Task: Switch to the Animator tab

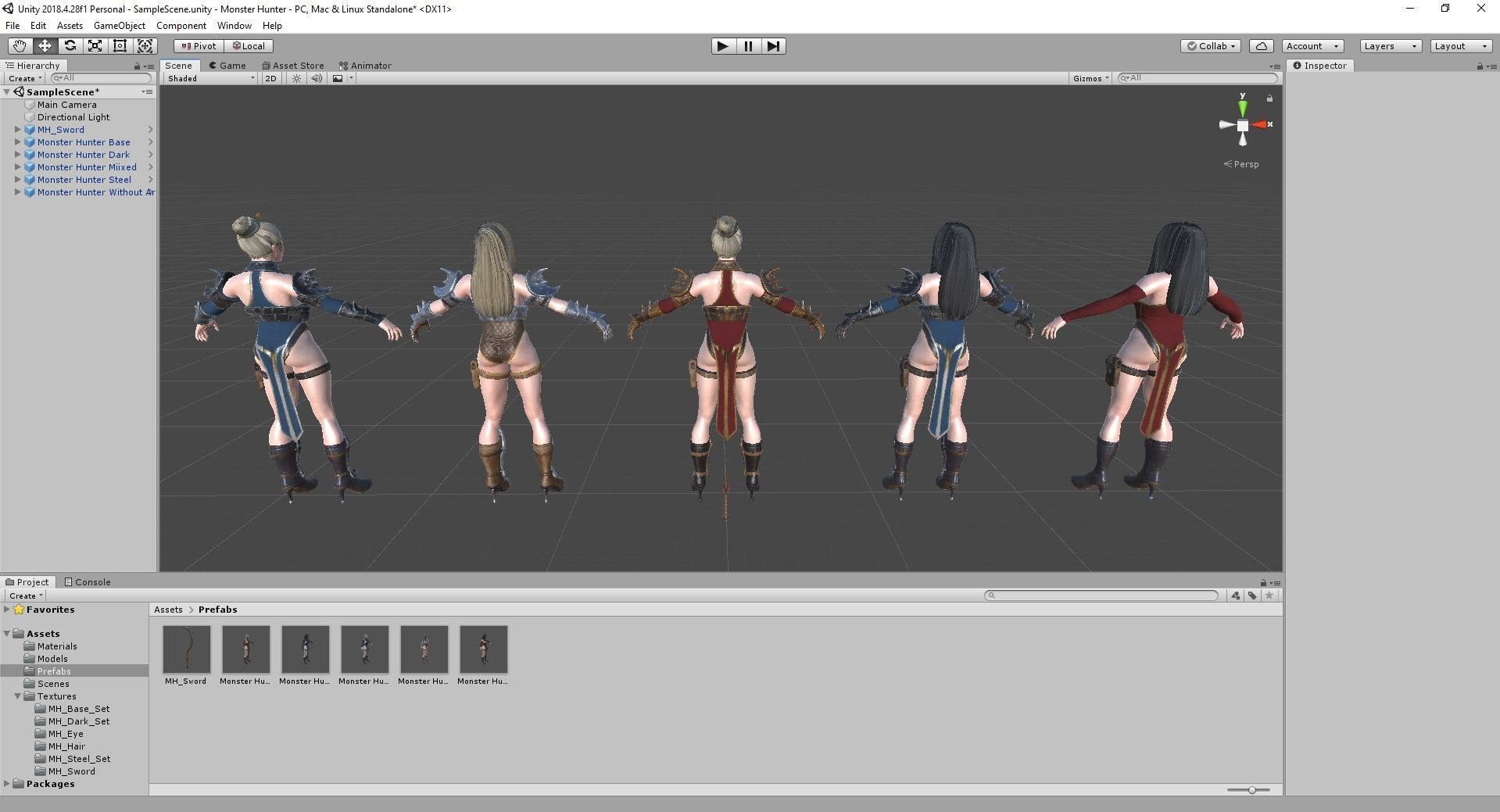Action: [365, 66]
